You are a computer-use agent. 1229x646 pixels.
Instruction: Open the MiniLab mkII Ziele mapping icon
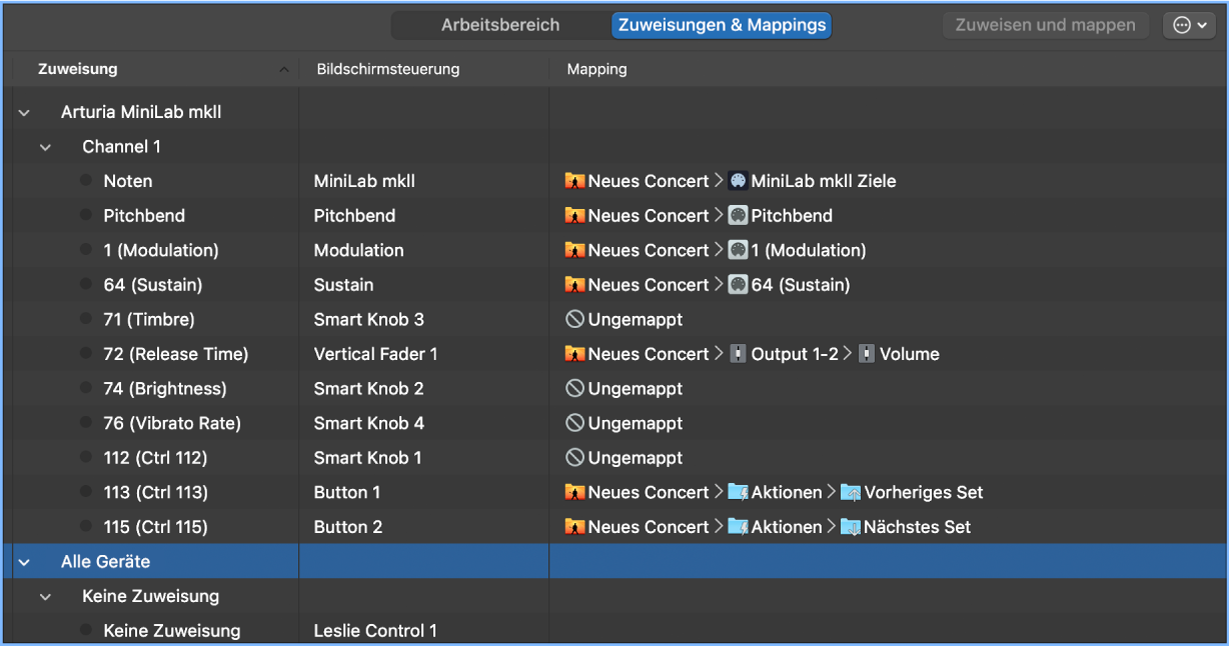click(x=738, y=181)
